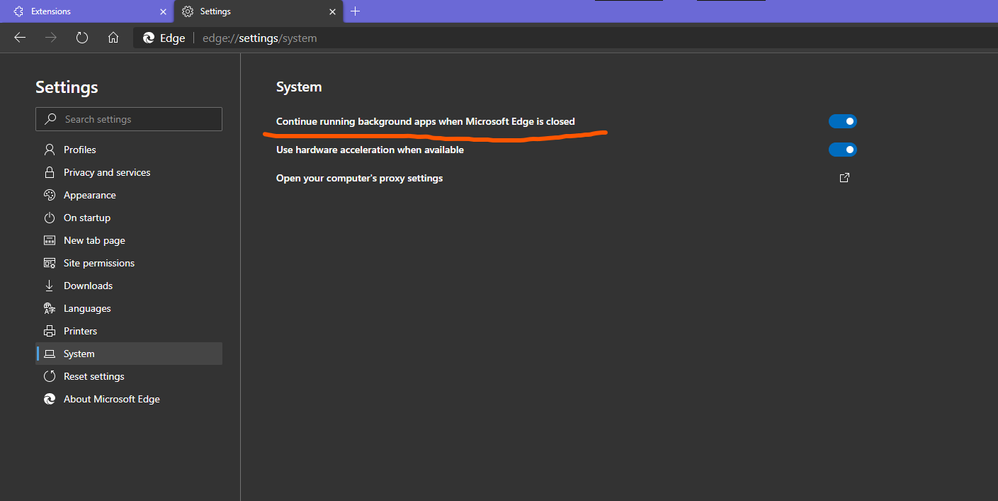Click the Printers icon
This screenshot has height=501, width=998.
point(49,331)
